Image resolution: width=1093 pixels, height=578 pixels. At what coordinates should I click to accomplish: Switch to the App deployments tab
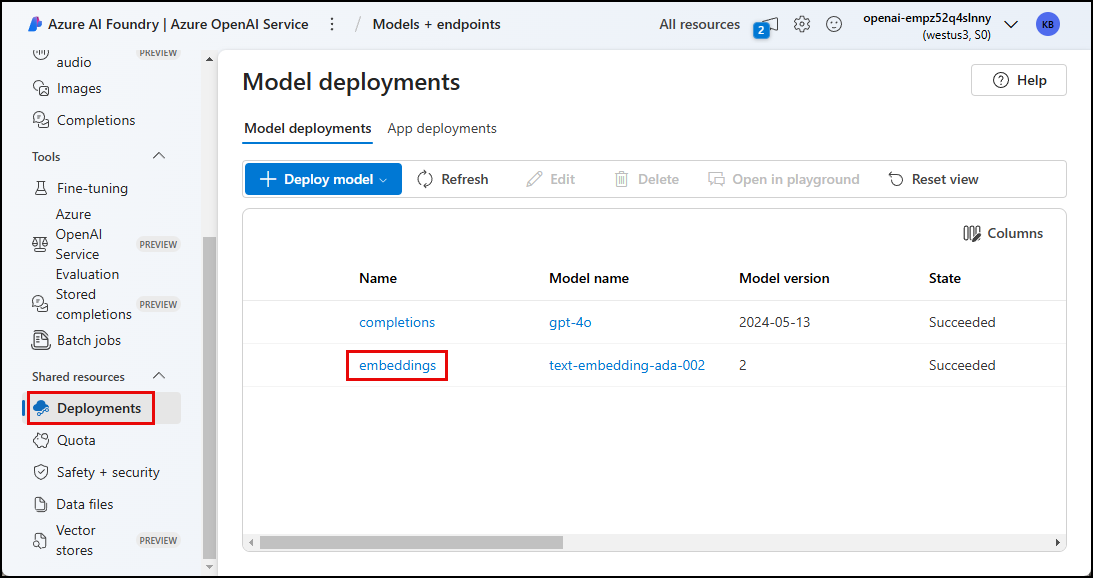442,128
